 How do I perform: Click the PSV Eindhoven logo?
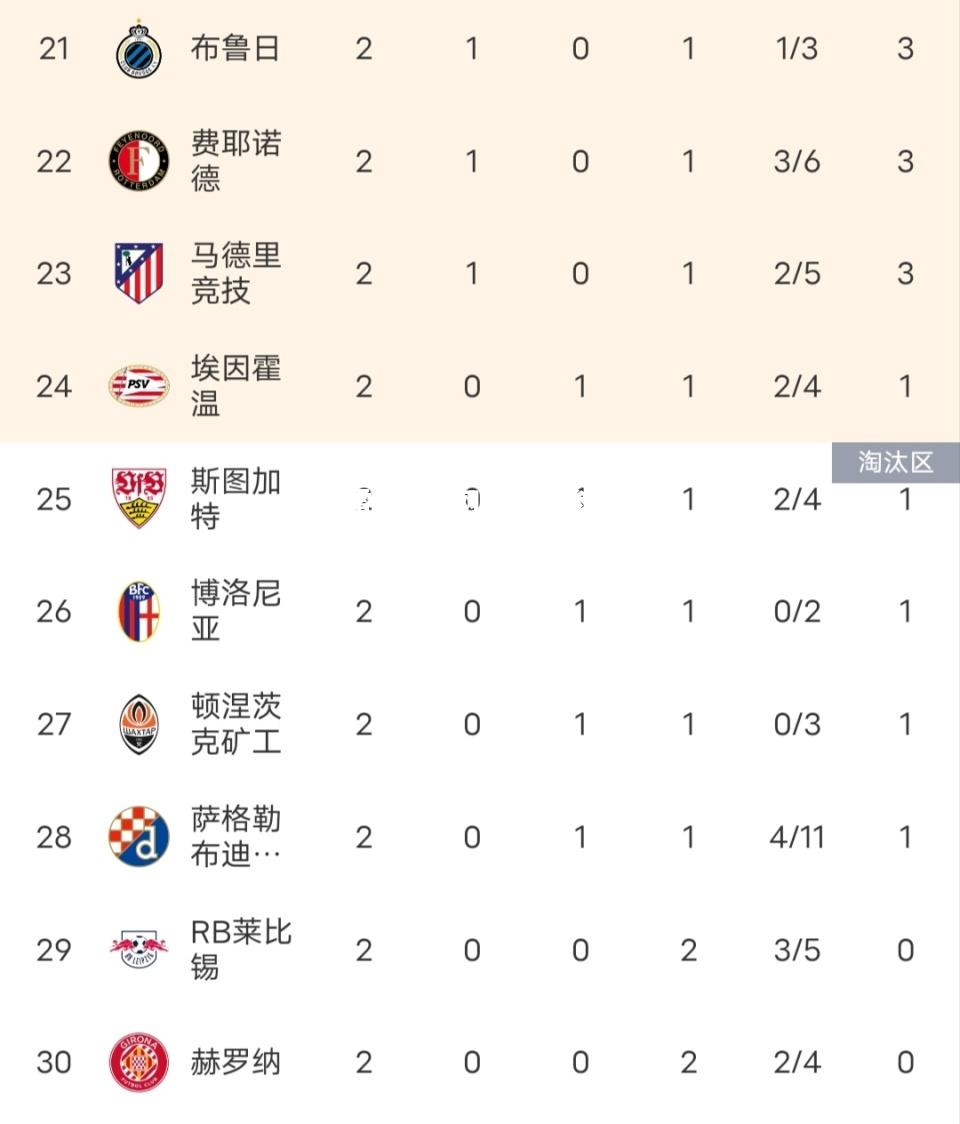(139, 386)
